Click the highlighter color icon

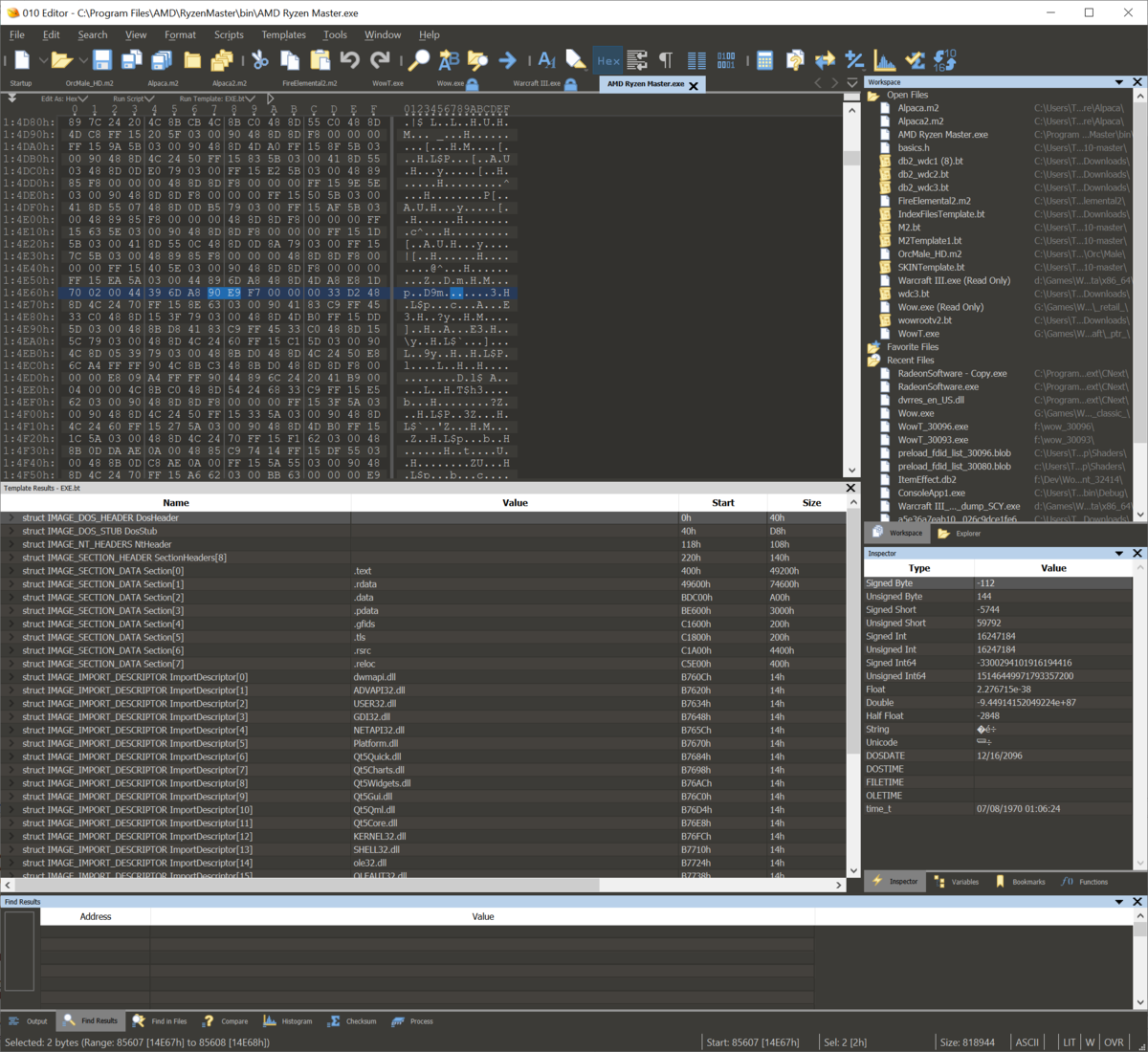point(577,60)
